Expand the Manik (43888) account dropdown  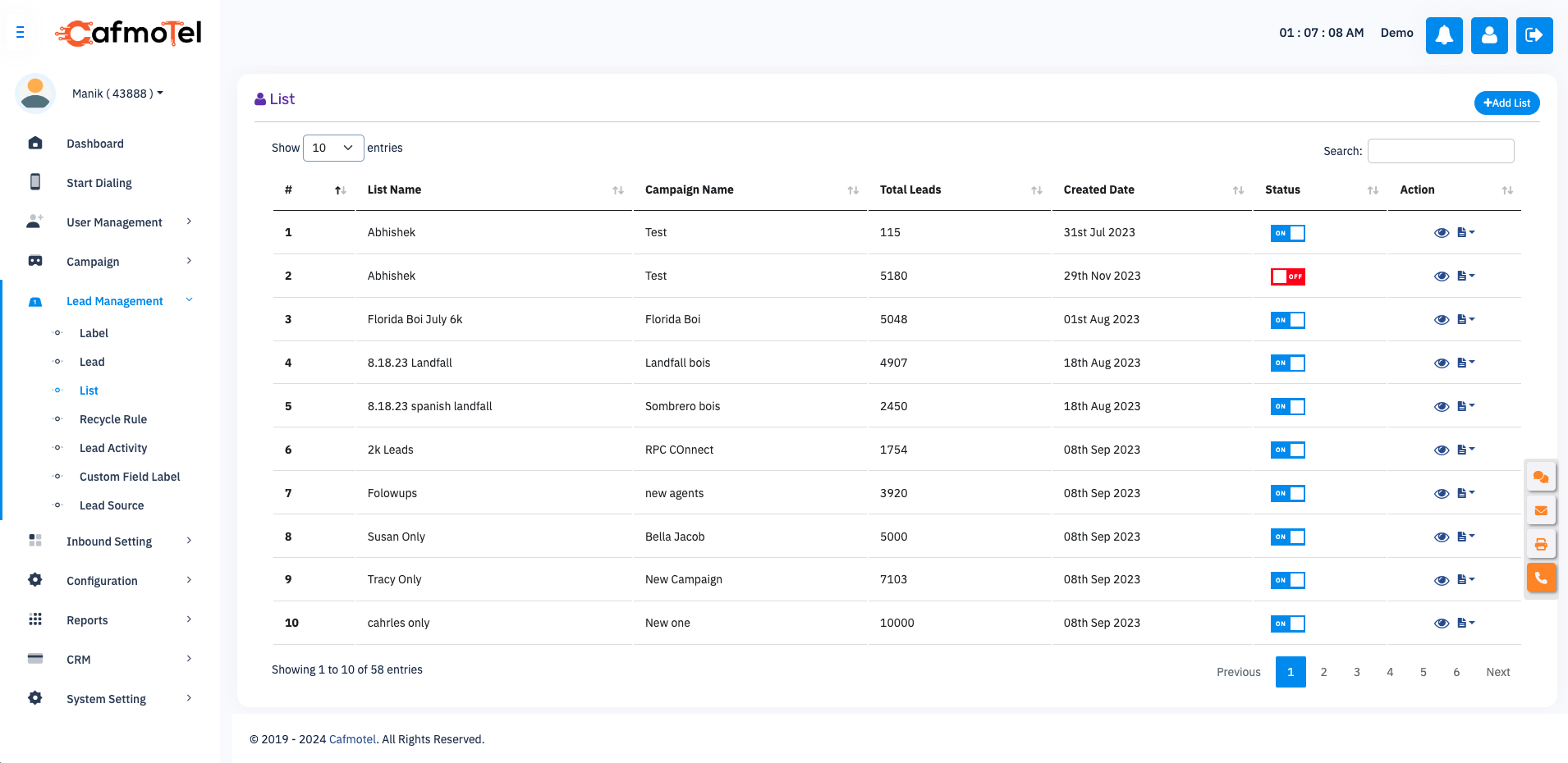click(117, 94)
